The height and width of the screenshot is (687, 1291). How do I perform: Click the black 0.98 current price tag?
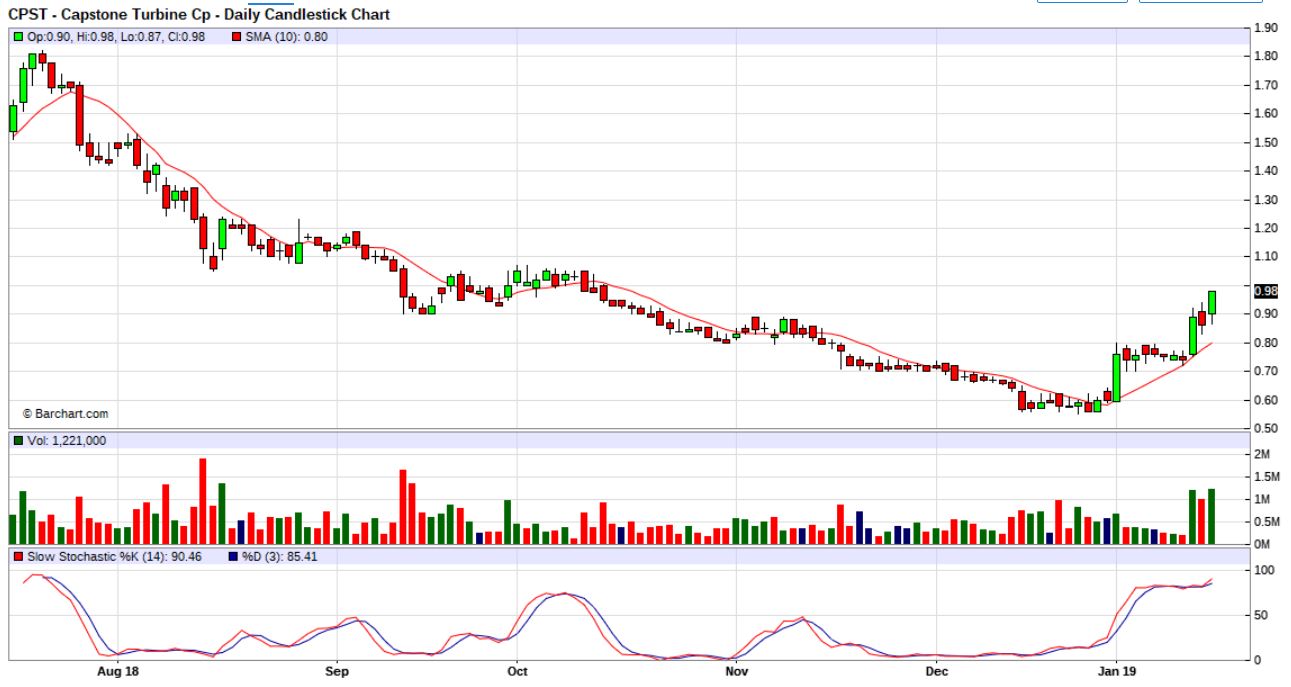click(x=1265, y=291)
